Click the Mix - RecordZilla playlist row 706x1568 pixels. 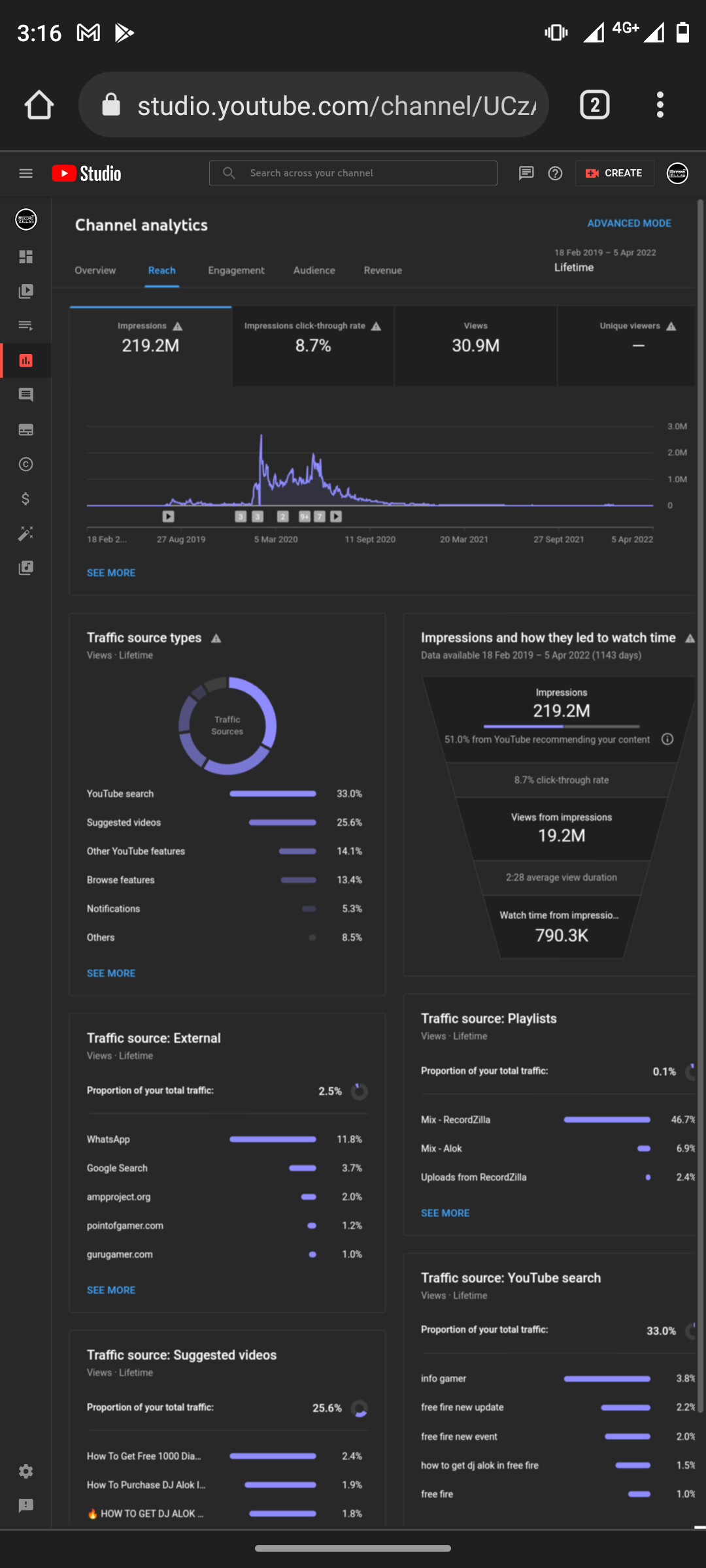tap(558, 1120)
